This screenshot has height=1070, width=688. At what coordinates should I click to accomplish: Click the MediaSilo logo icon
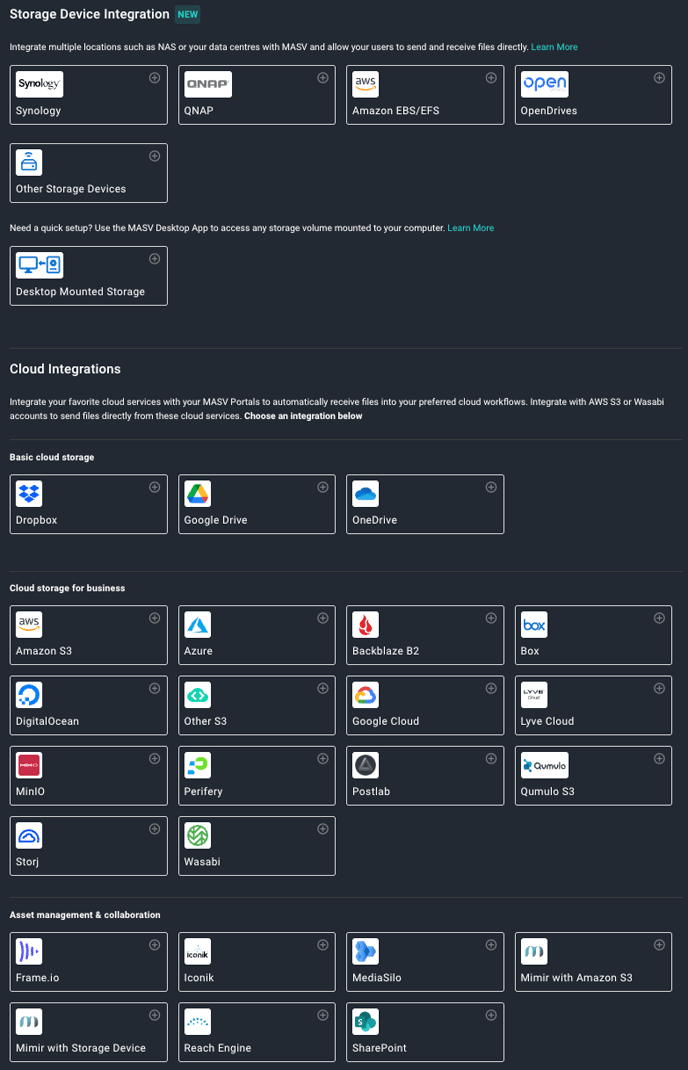[x=366, y=951]
